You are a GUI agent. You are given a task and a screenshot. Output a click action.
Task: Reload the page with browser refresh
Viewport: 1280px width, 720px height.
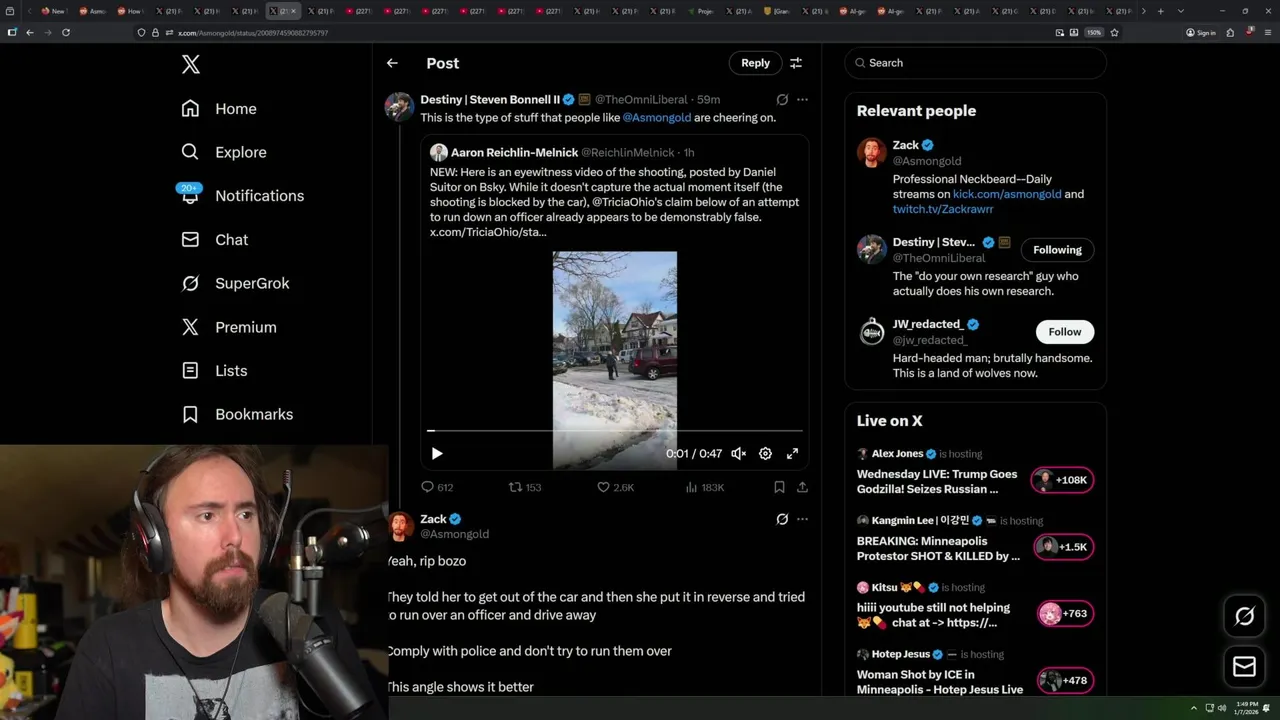click(x=66, y=32)
